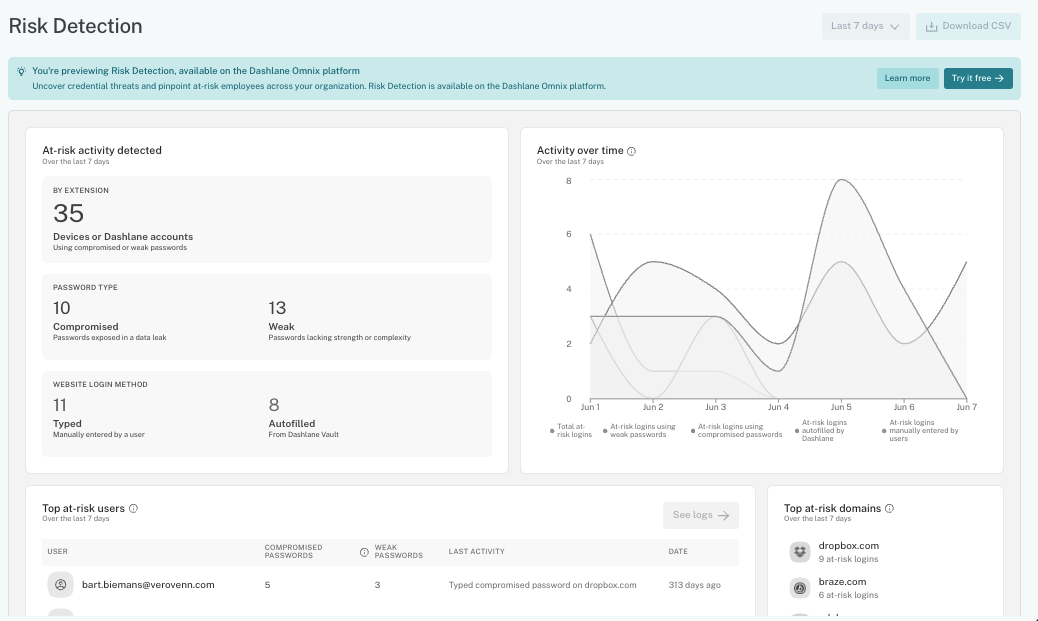Toggle At-risk logins using compromised passwords legend
Screen dimensions: 1038x621
click(x=736, y=430)
